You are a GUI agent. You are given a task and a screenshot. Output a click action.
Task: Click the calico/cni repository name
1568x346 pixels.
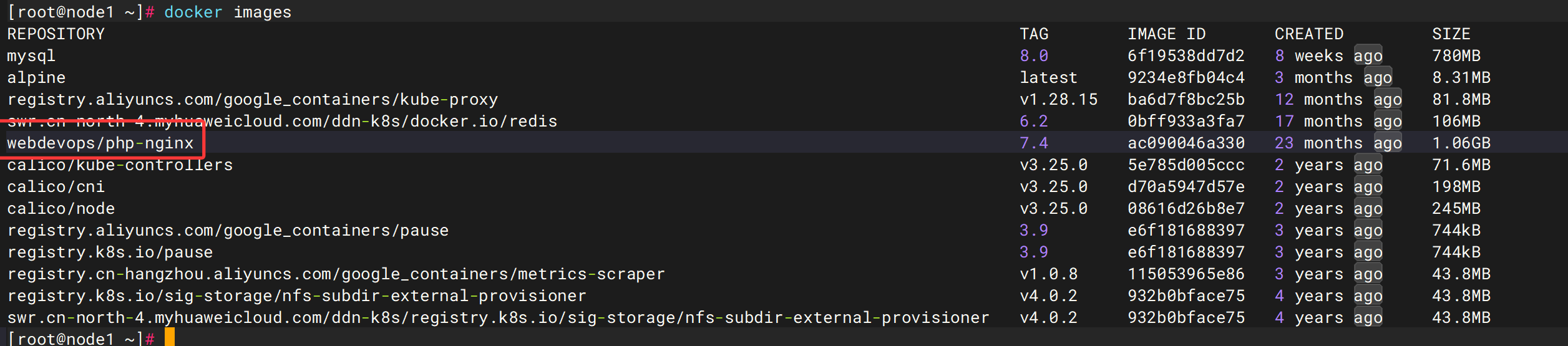coord(56,187)
